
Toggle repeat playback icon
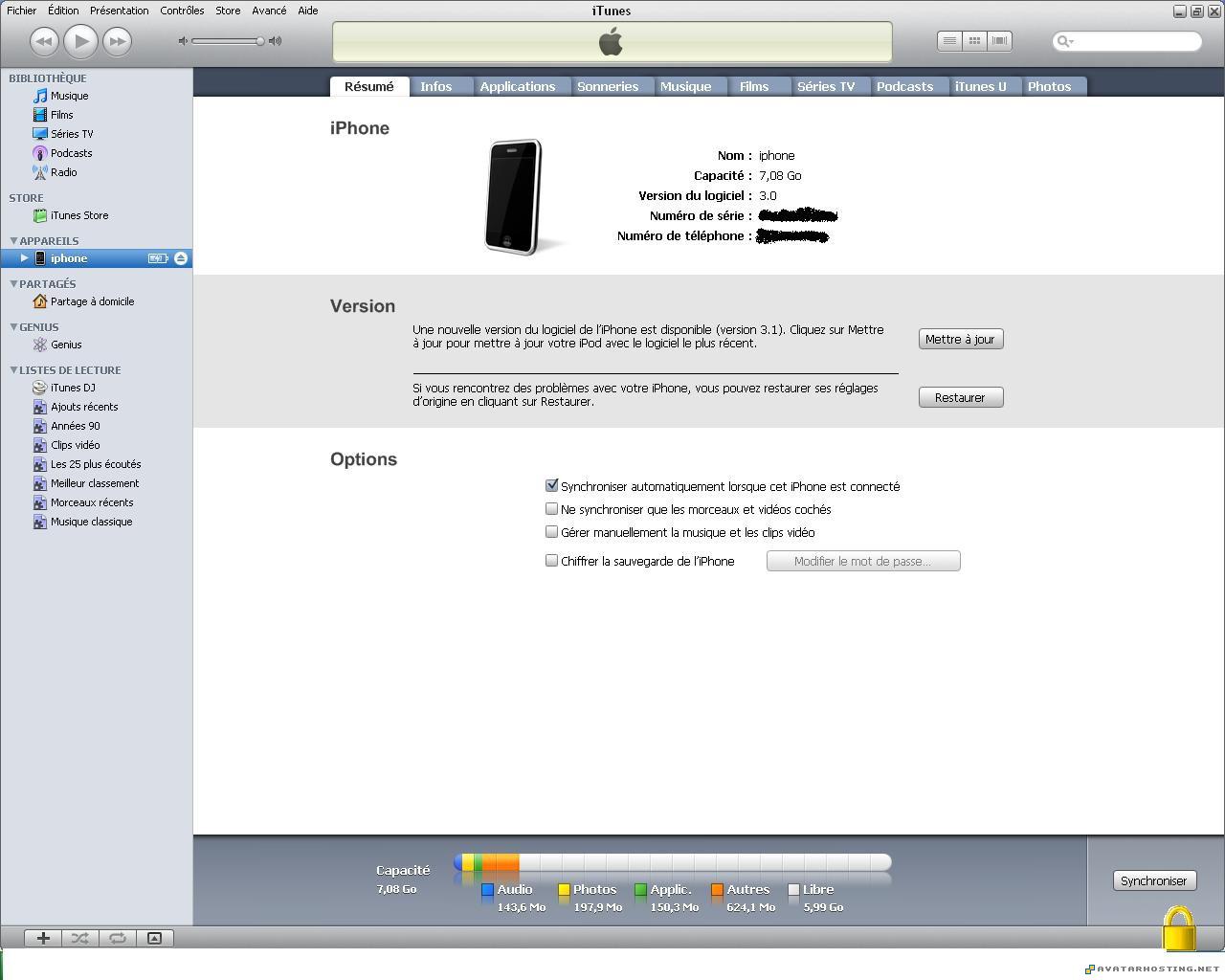click(117, 938)
